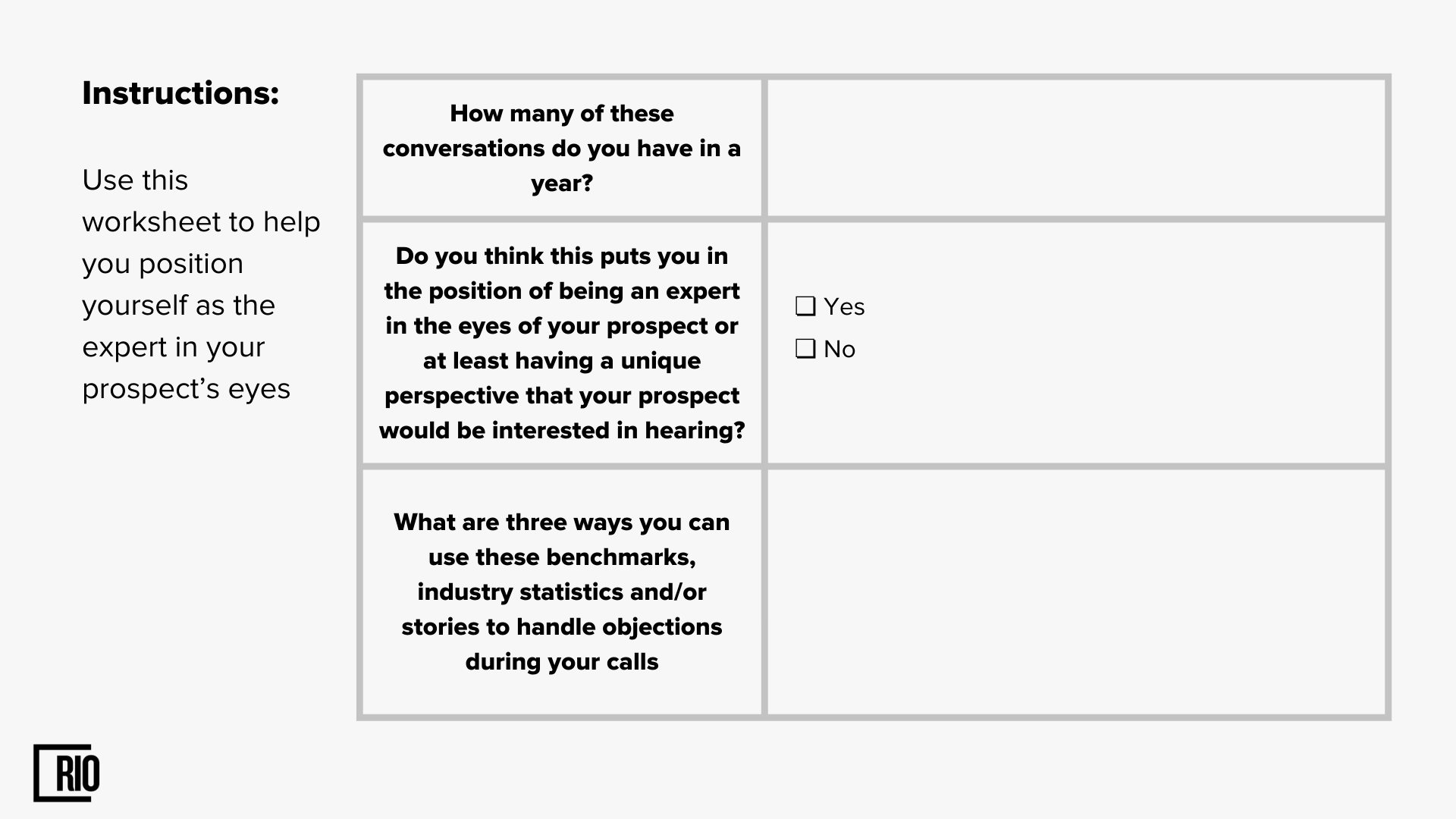
Task: Click the conversations-per-year answer field
Action: tap(1077, 148)
